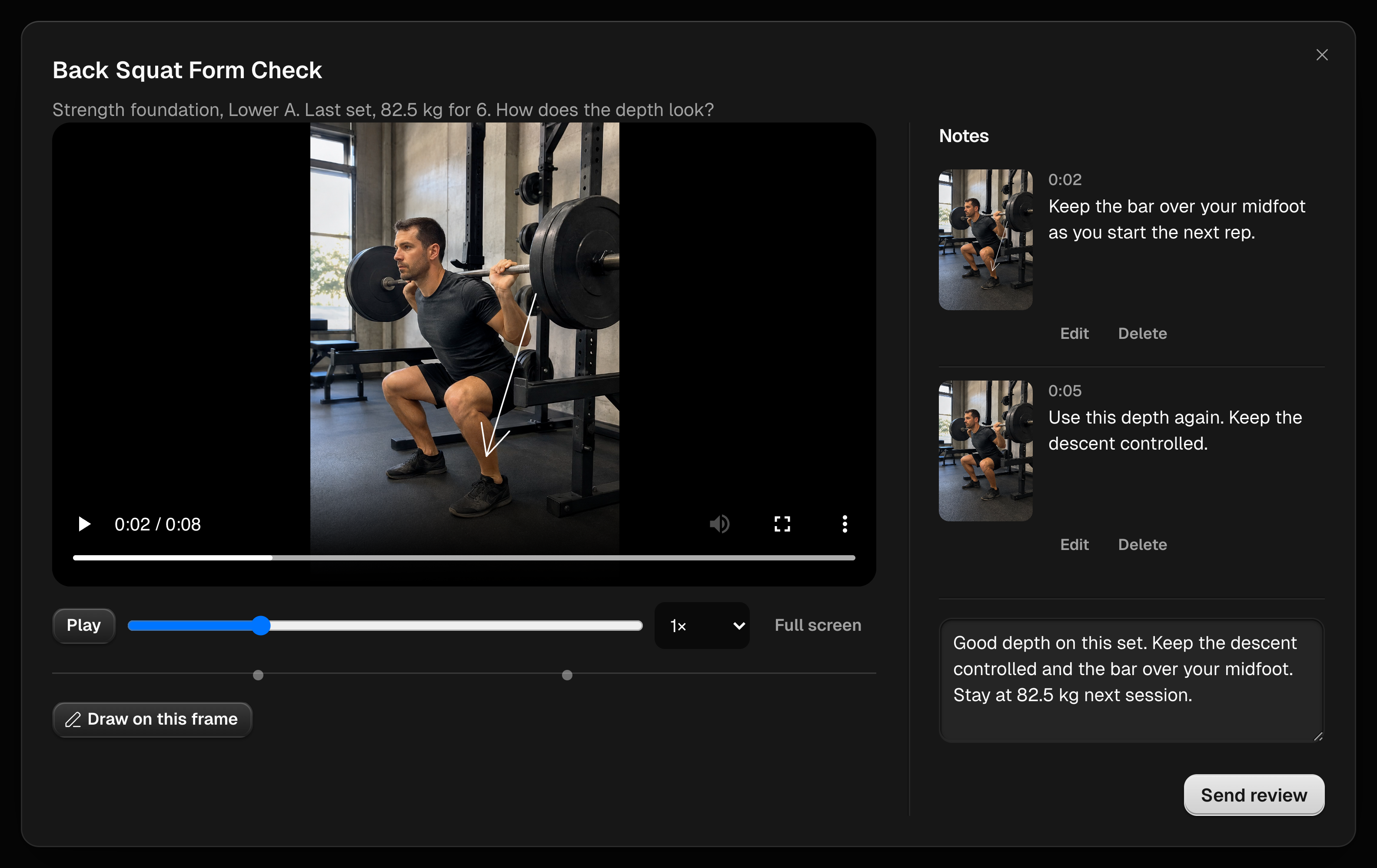Jump to the first timeline note marker

[258, 675]
